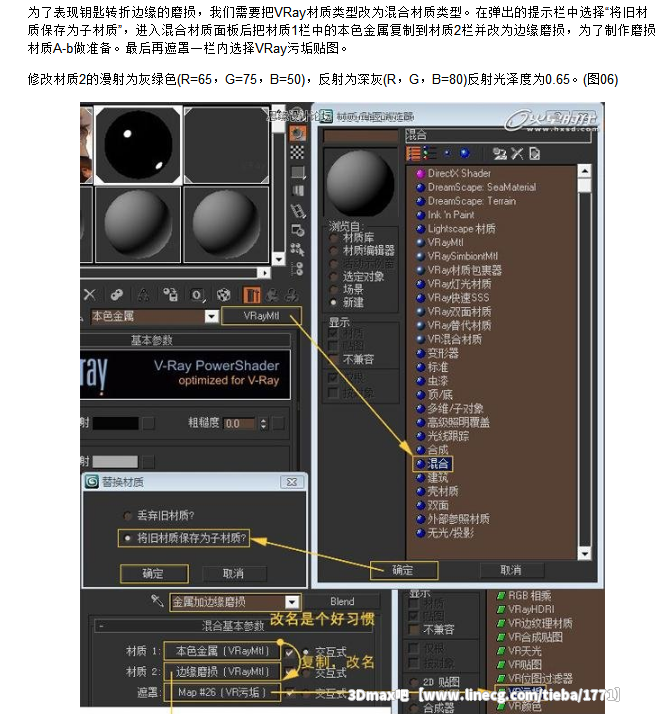Click Update Scene Materials icon in the browser
The width and height of the screenshot is (660, 714).
point(500,154)
